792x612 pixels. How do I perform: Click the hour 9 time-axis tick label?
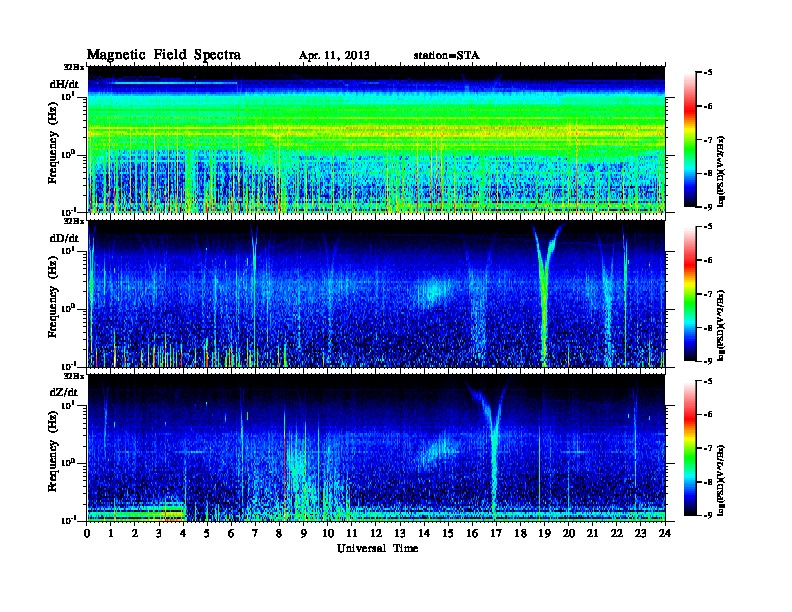pos(304,534)
